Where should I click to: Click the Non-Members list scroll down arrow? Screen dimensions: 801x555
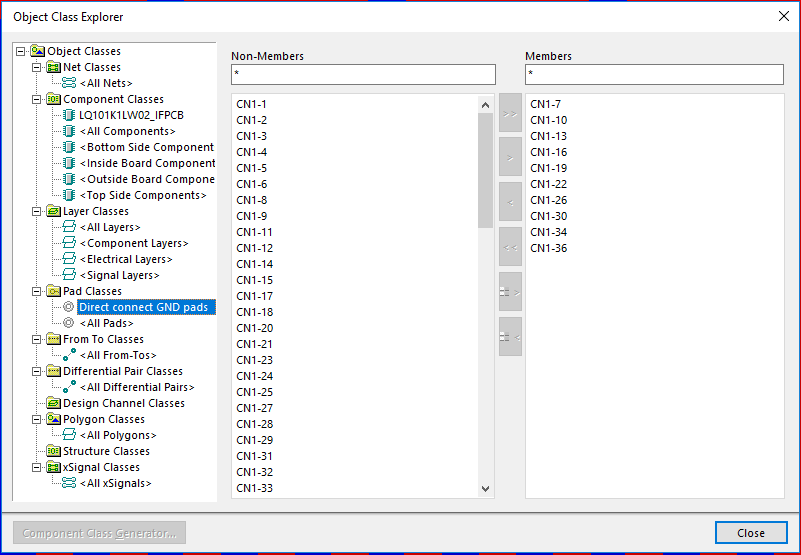coord(485,489)
